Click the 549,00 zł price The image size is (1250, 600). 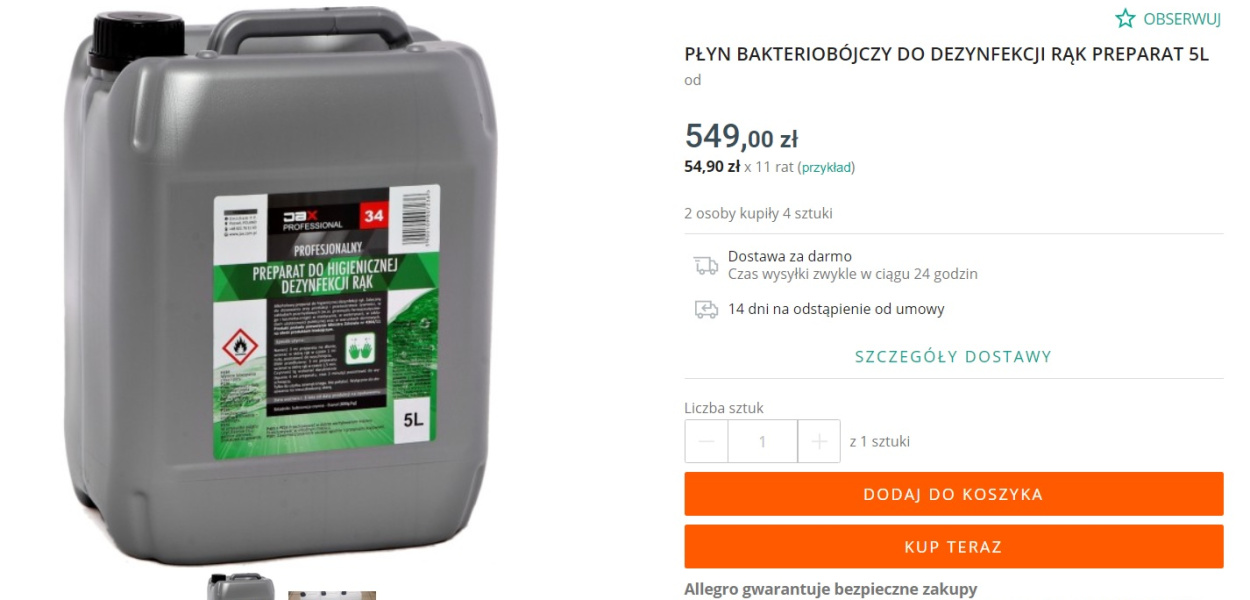pos(741,136)
